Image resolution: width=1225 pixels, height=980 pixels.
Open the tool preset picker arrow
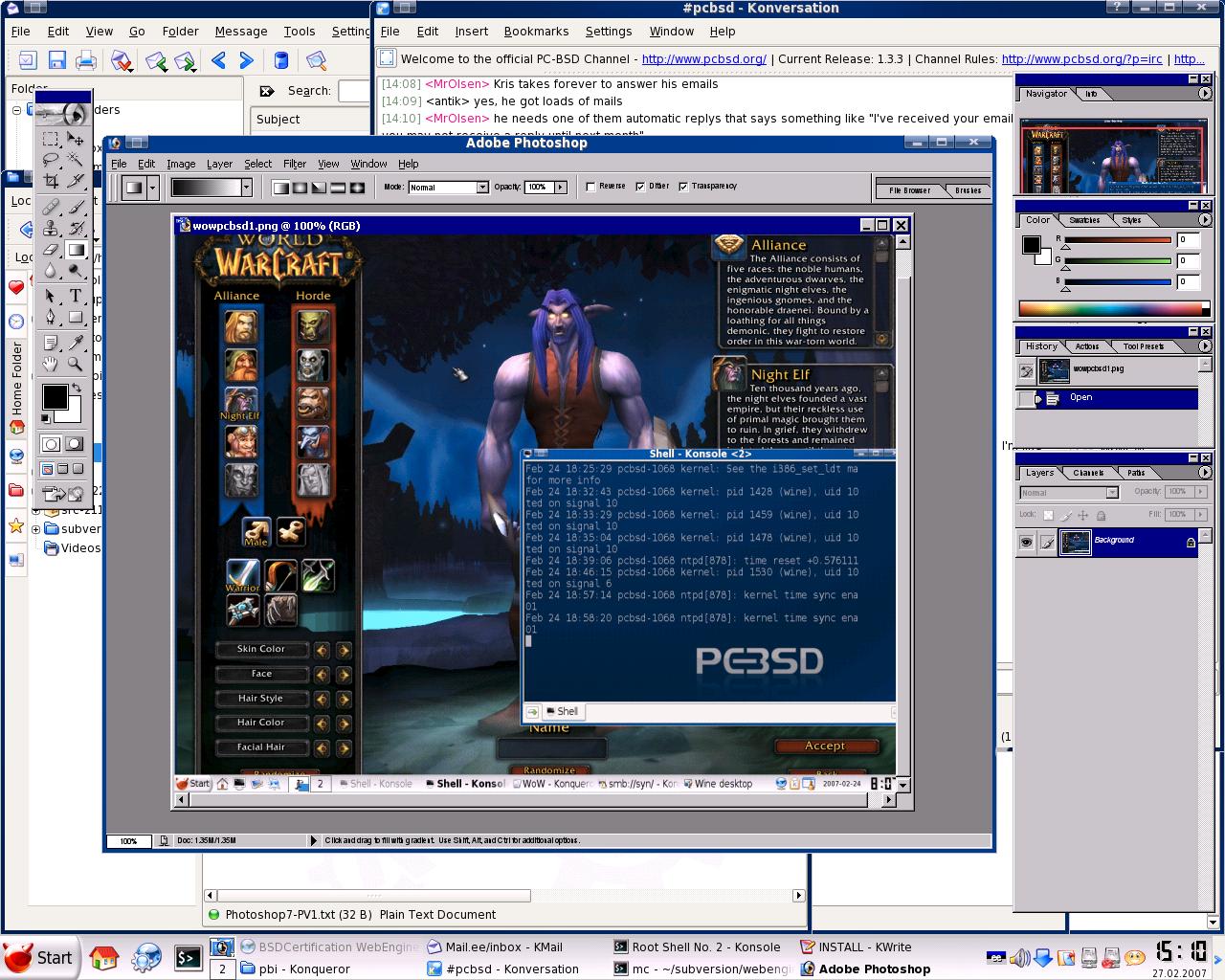(x=152, y=188)
